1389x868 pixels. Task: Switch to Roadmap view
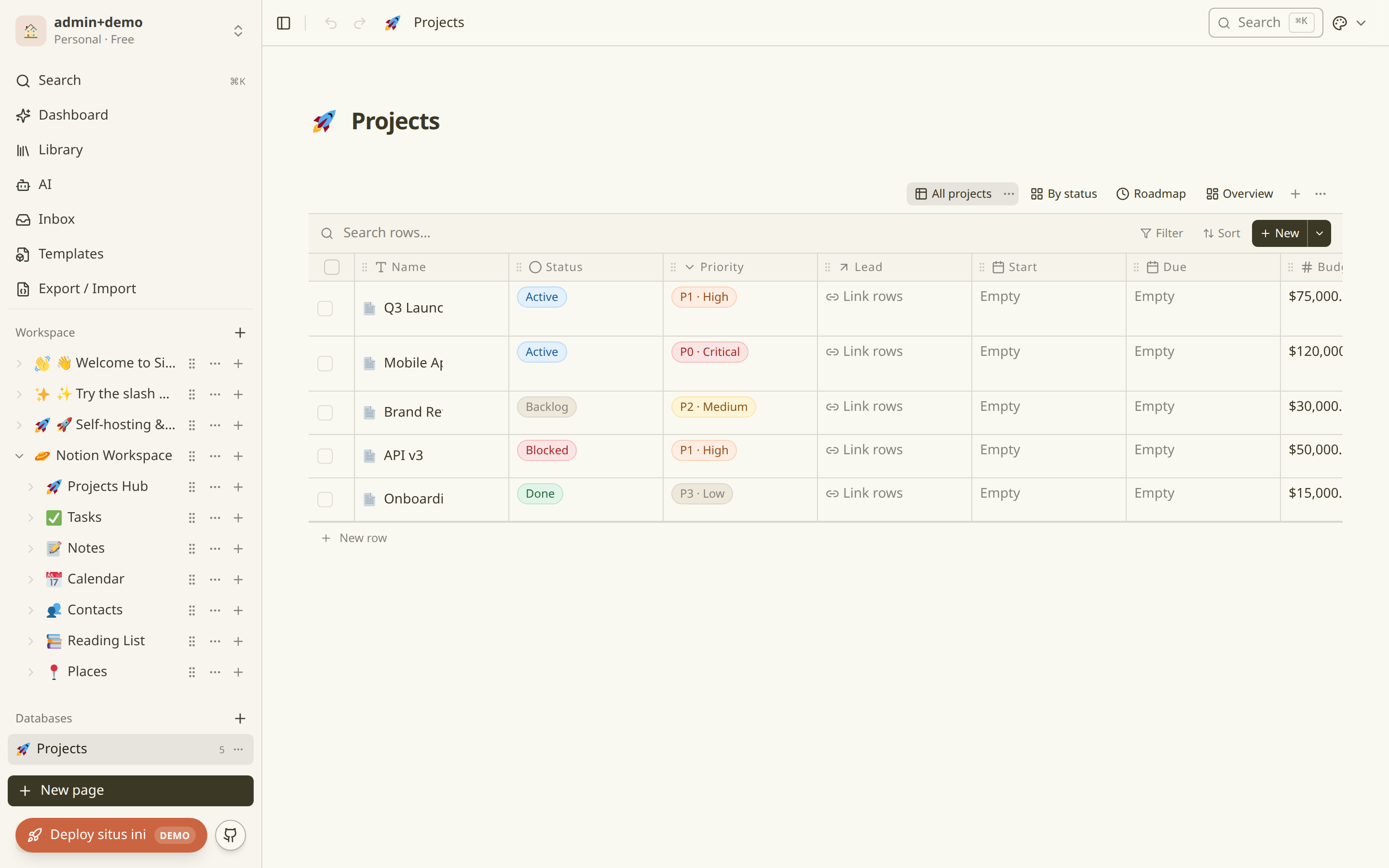point(1151,194)
